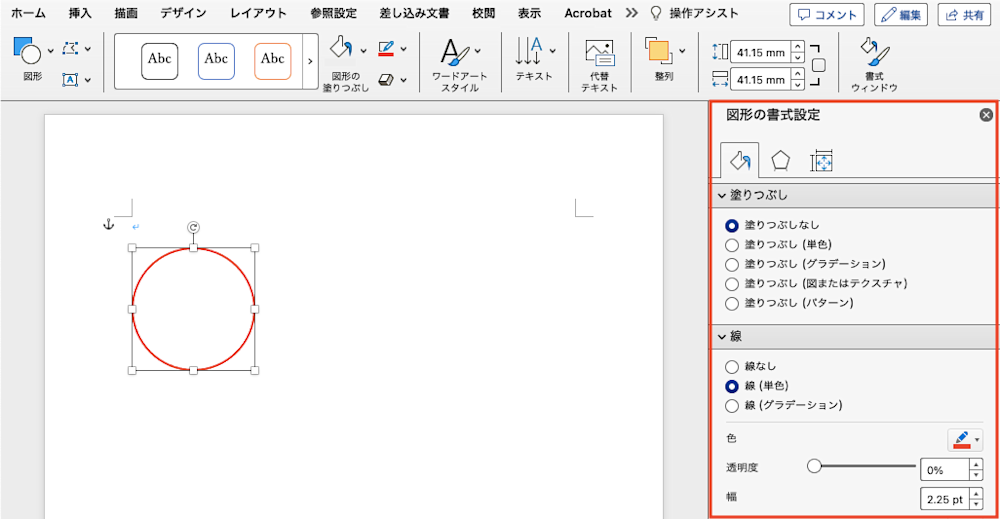
Task: Open the line 色 color picker
Action: 966,439
